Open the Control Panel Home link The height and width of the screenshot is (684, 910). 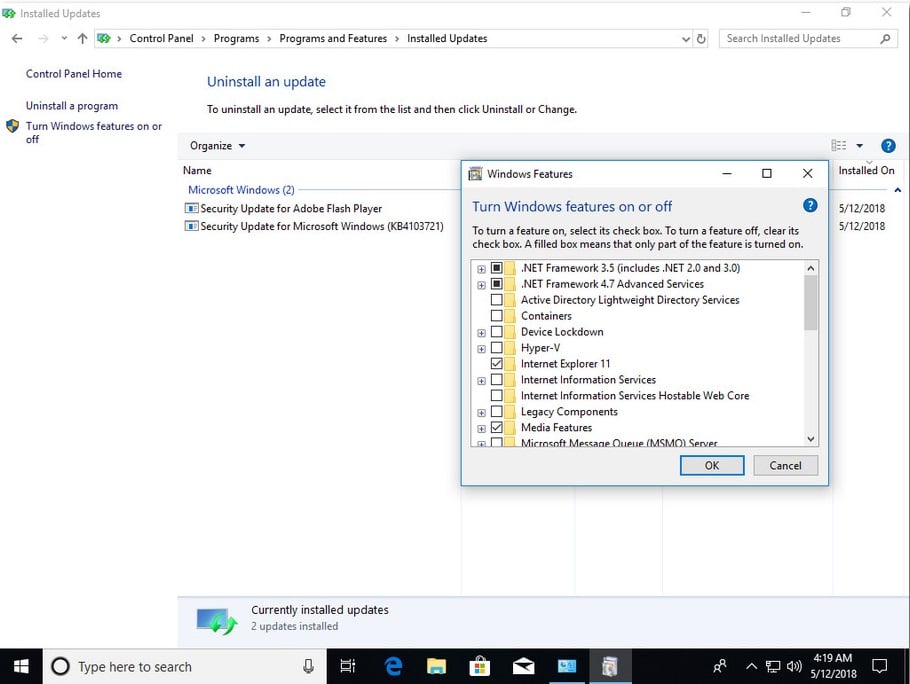tap(74, 74)
